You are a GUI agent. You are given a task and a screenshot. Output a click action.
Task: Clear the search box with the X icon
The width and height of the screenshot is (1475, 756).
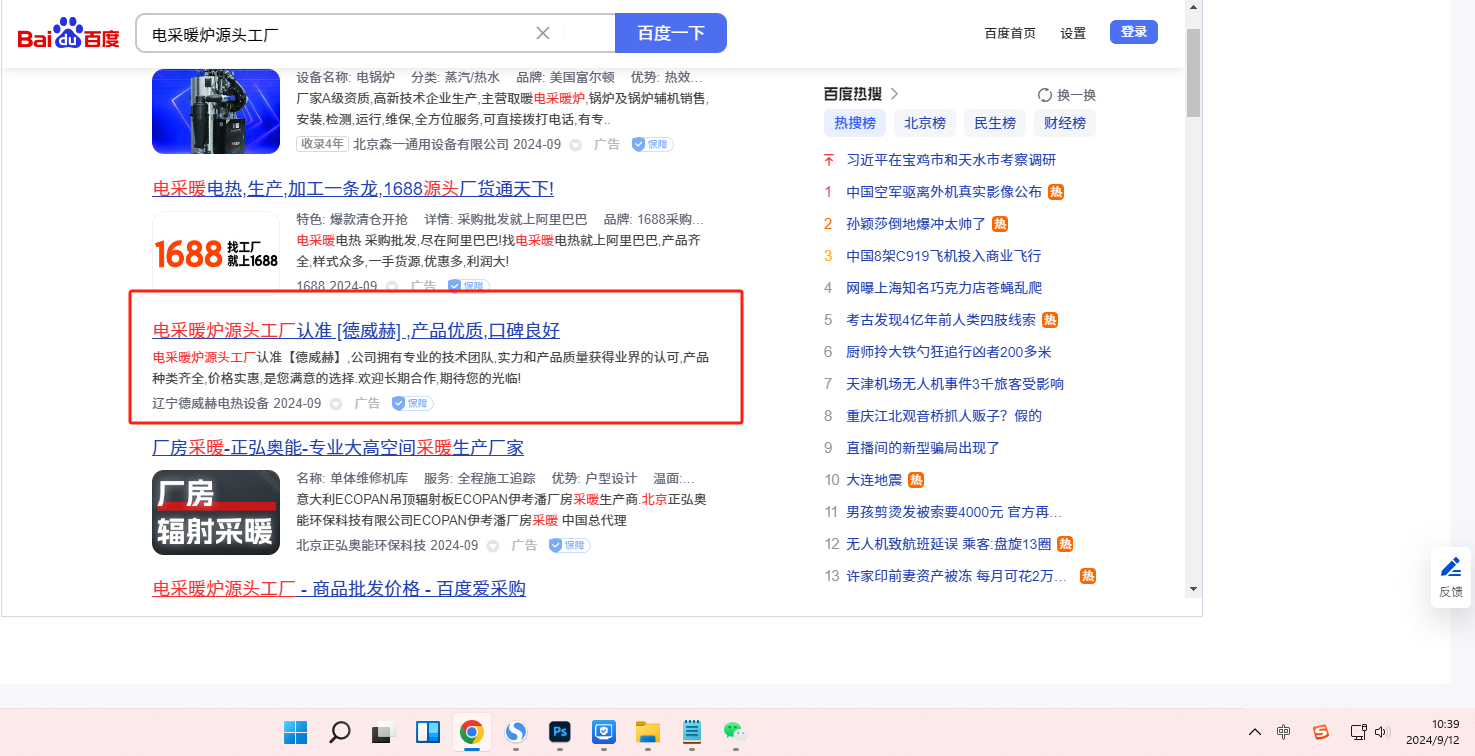coord(543,33)
